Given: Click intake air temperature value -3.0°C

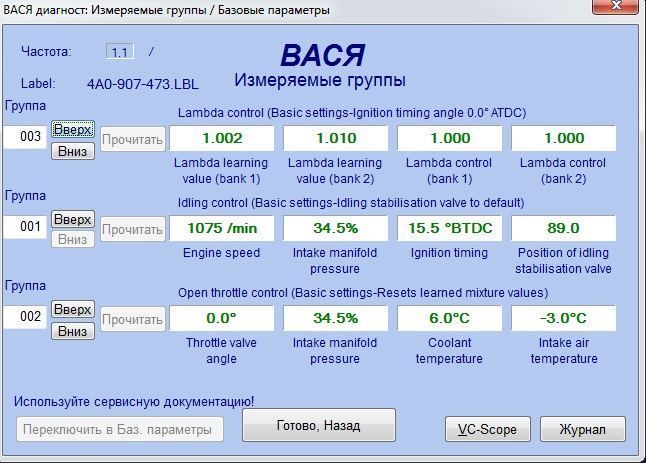Looking at the screenshot, I should point(564,318).
